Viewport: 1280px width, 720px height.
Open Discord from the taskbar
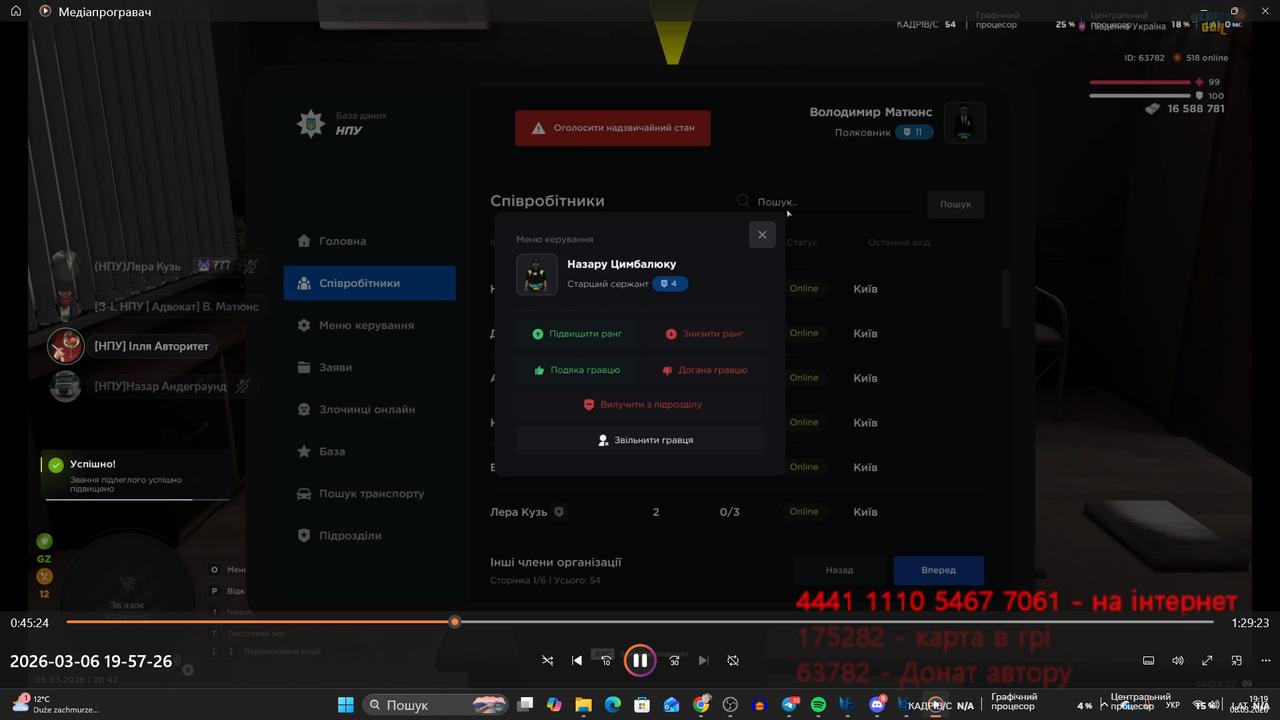tap(878, 705)
